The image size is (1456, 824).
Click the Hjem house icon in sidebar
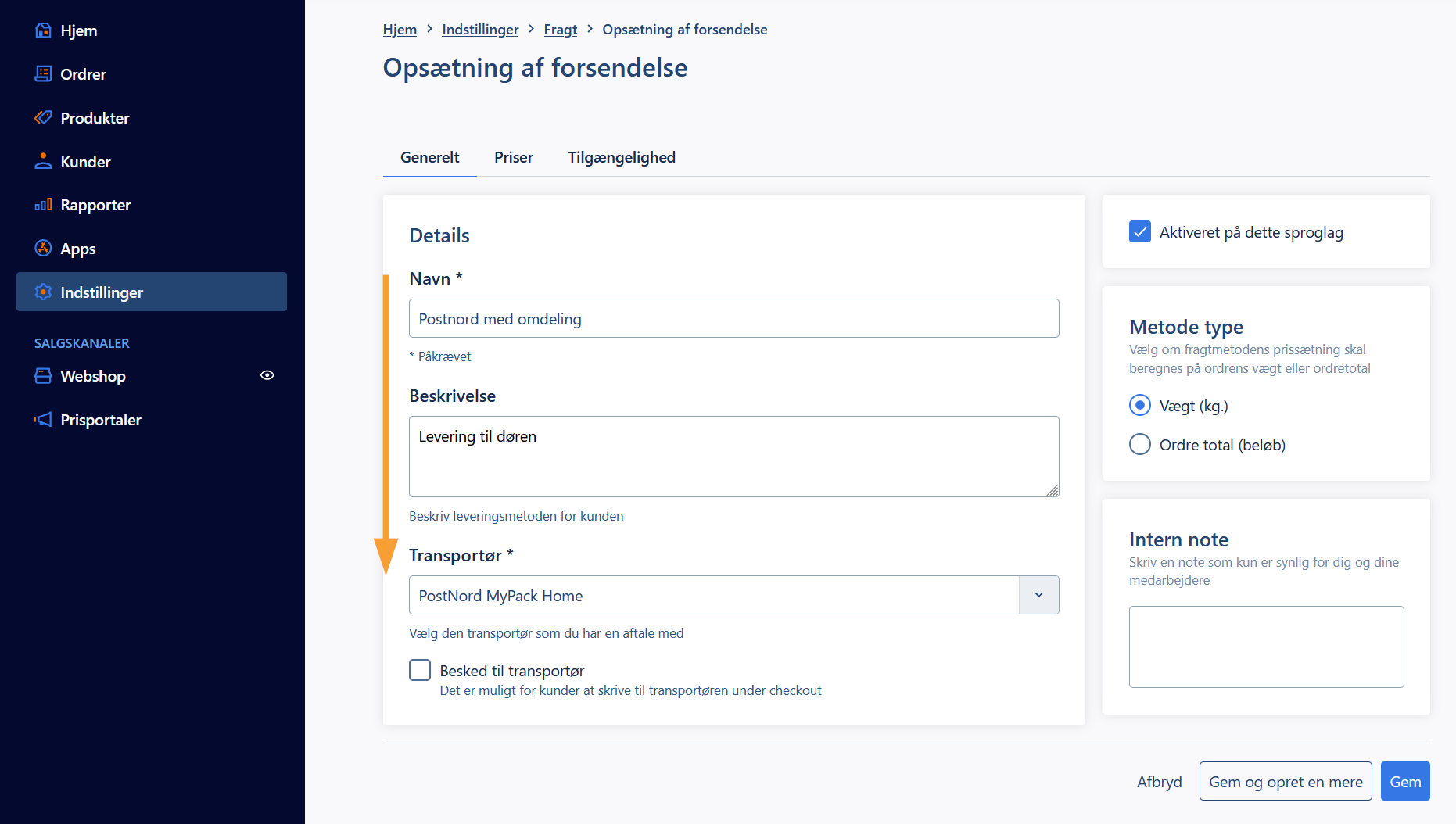click(43, 30)
